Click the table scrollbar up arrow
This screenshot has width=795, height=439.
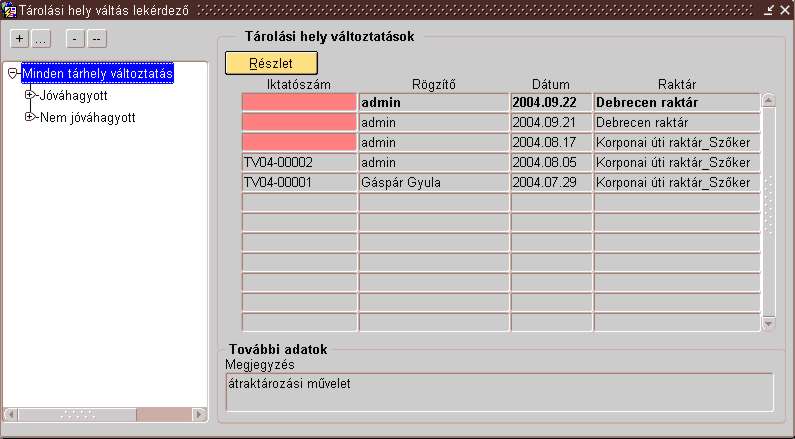(769, 101)
